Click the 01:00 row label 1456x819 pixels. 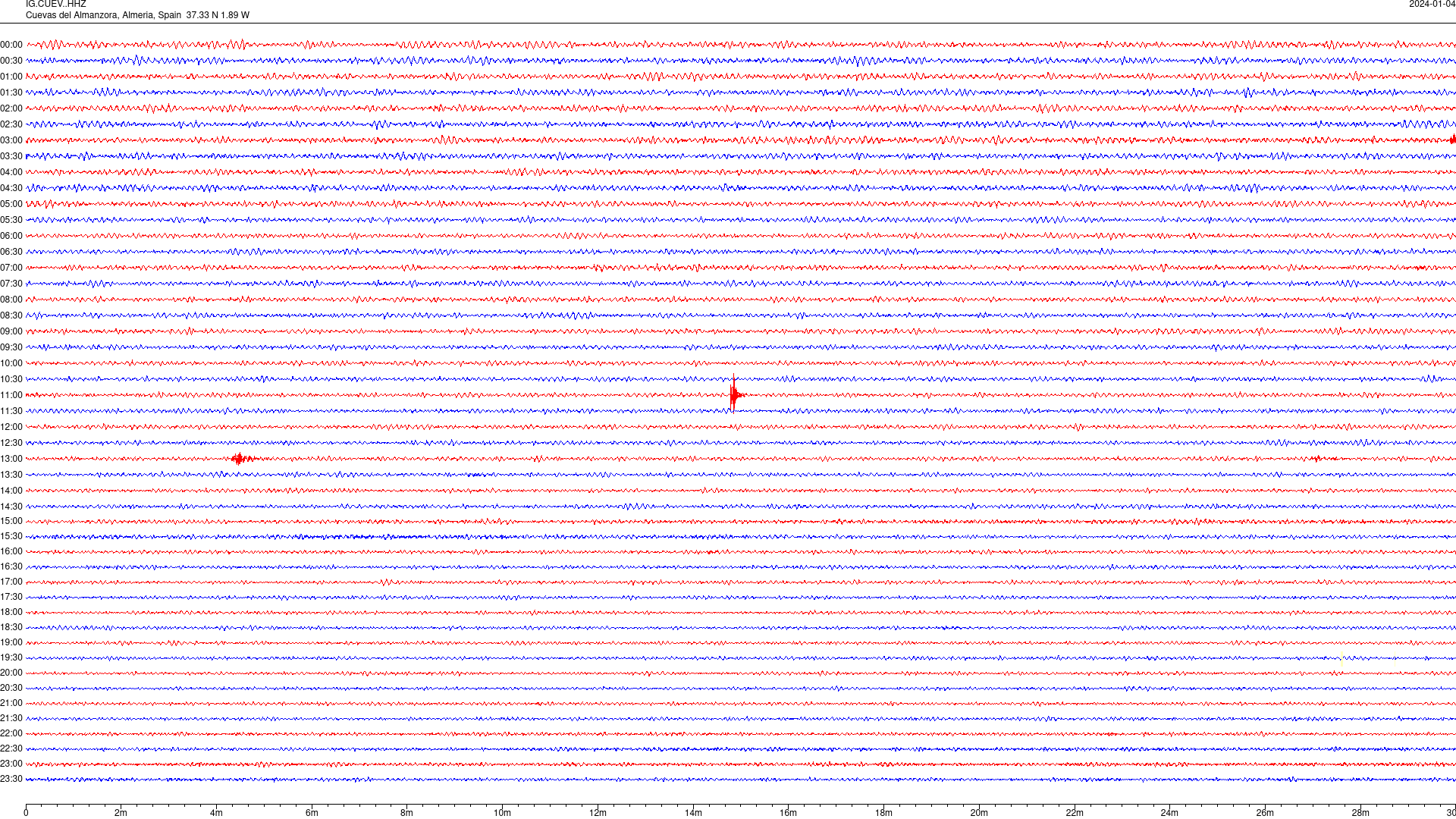tap(11, 77)
